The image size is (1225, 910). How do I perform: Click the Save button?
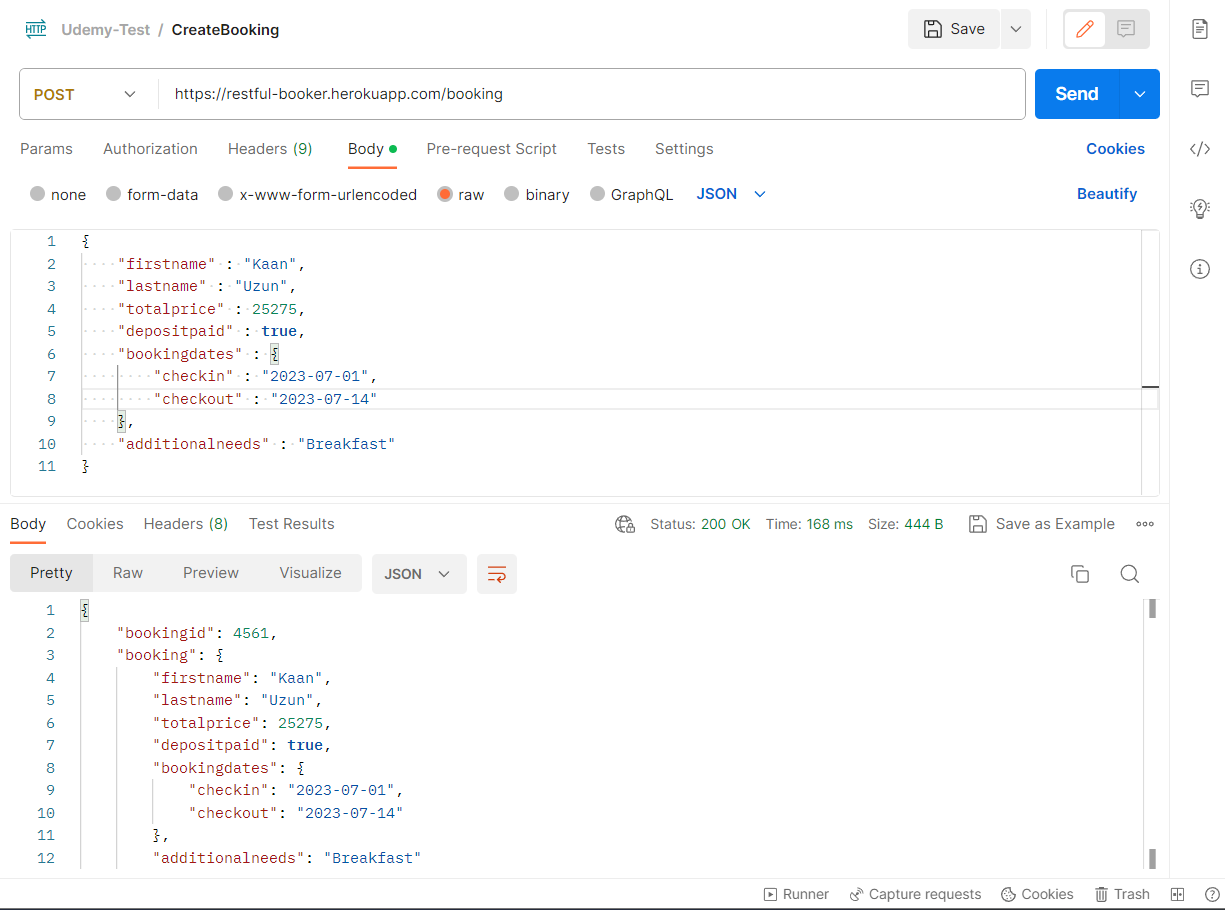click(x=954, y=29)
